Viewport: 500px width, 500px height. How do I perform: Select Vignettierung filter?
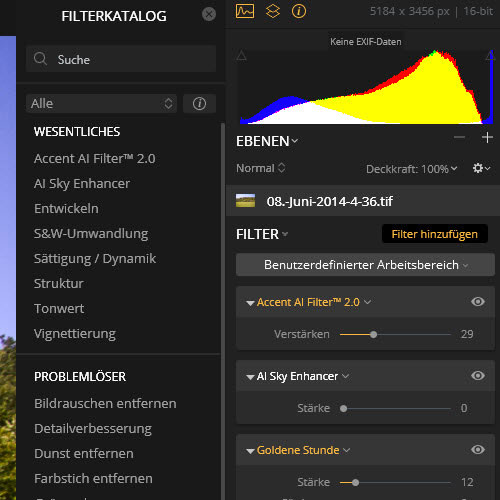(x=75, y=334)
